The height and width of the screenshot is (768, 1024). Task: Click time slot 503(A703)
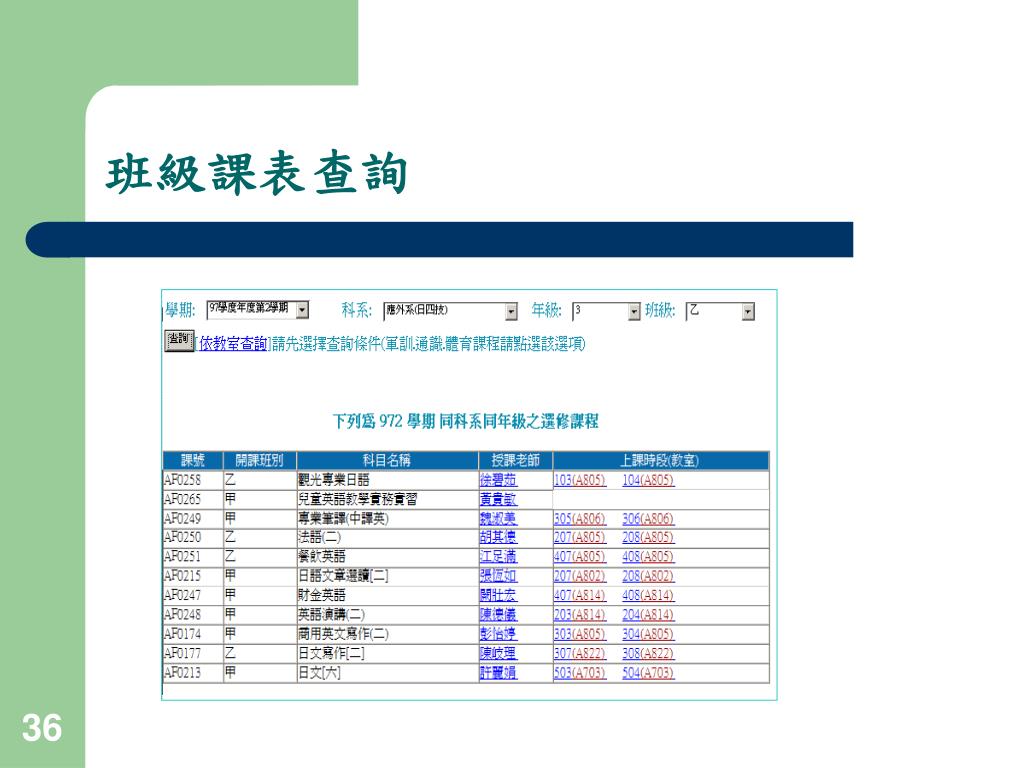coord(580,673)
